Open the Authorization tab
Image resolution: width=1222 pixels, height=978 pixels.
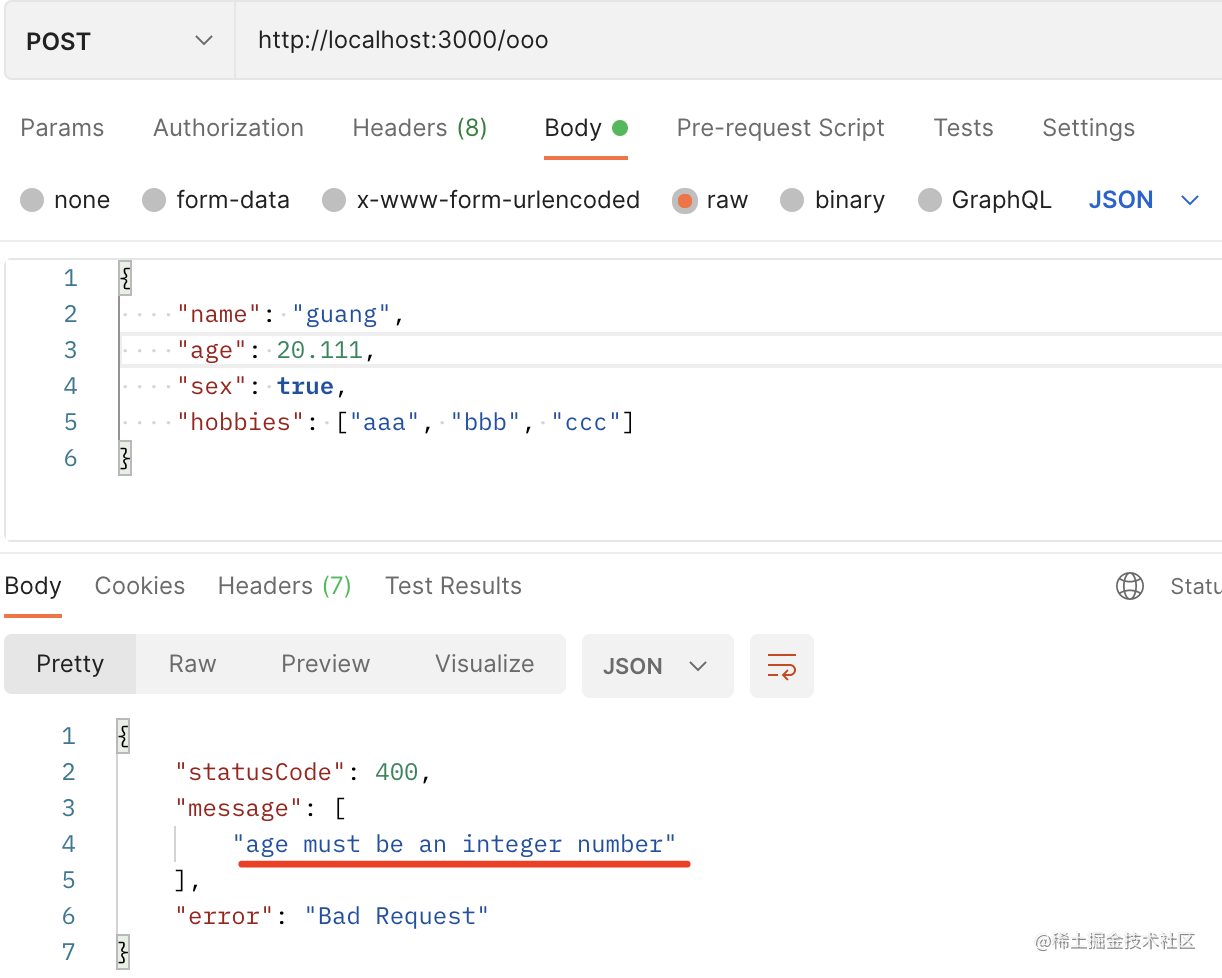(228, 128)
